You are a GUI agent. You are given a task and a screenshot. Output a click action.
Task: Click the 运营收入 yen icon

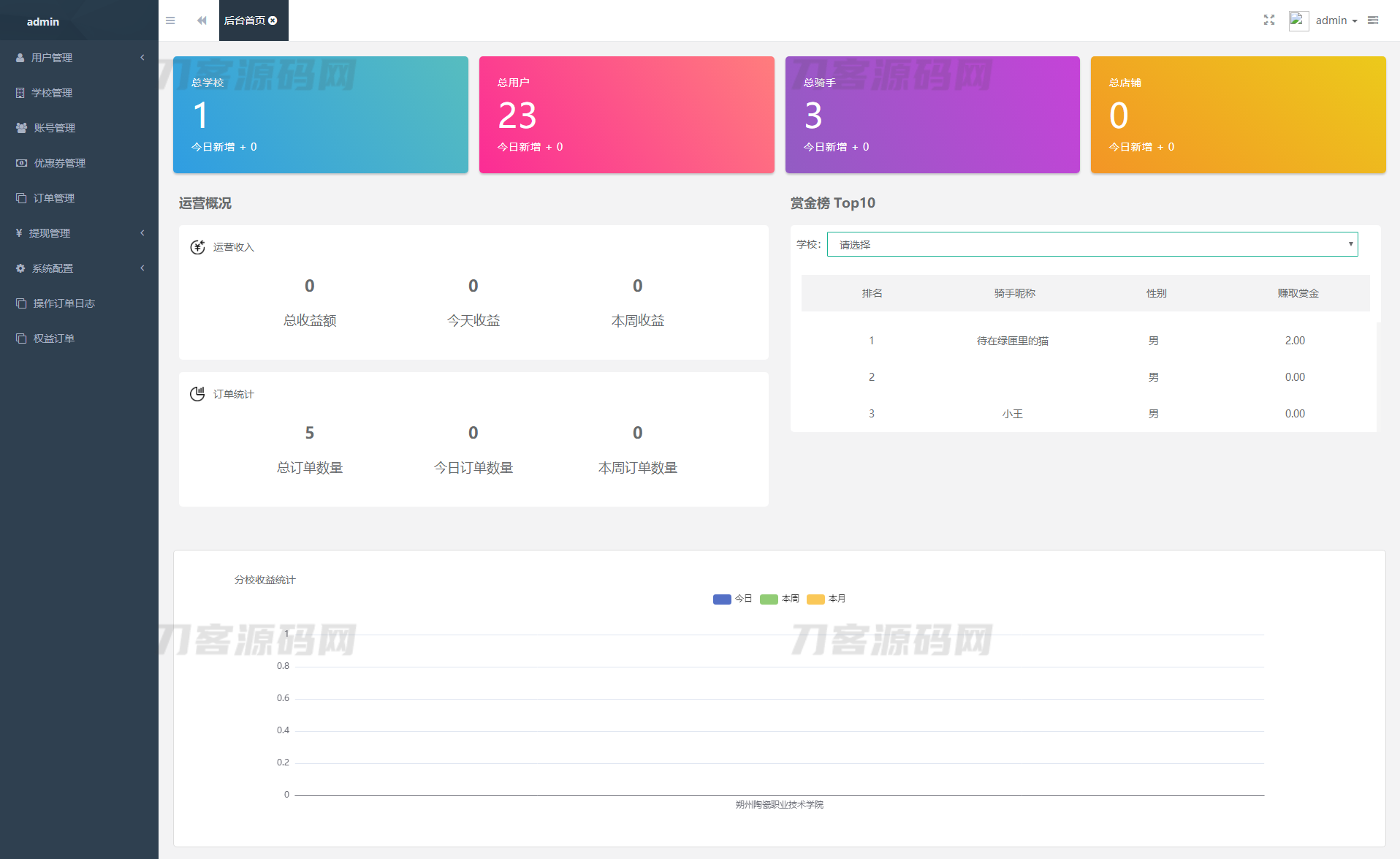click(x=197, y=247)
